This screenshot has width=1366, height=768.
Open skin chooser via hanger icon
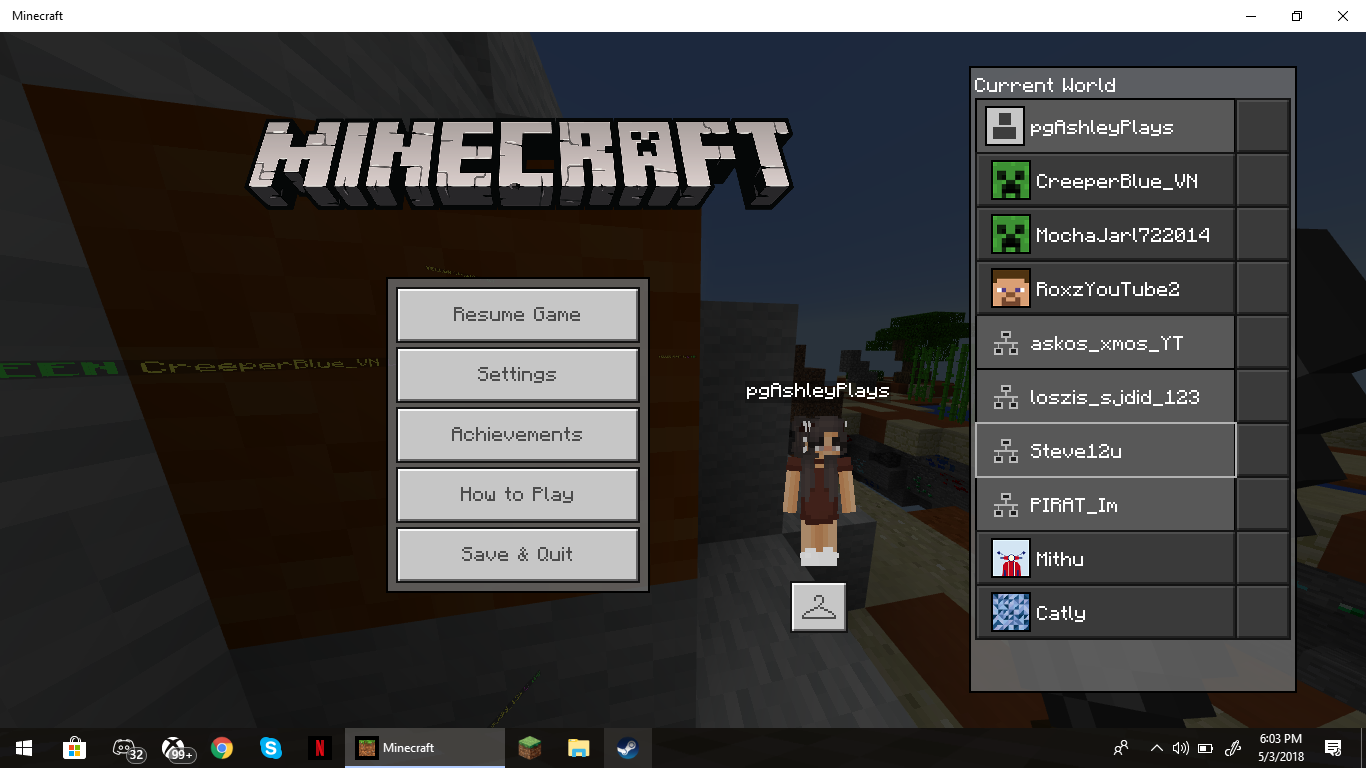click(819, 606)
